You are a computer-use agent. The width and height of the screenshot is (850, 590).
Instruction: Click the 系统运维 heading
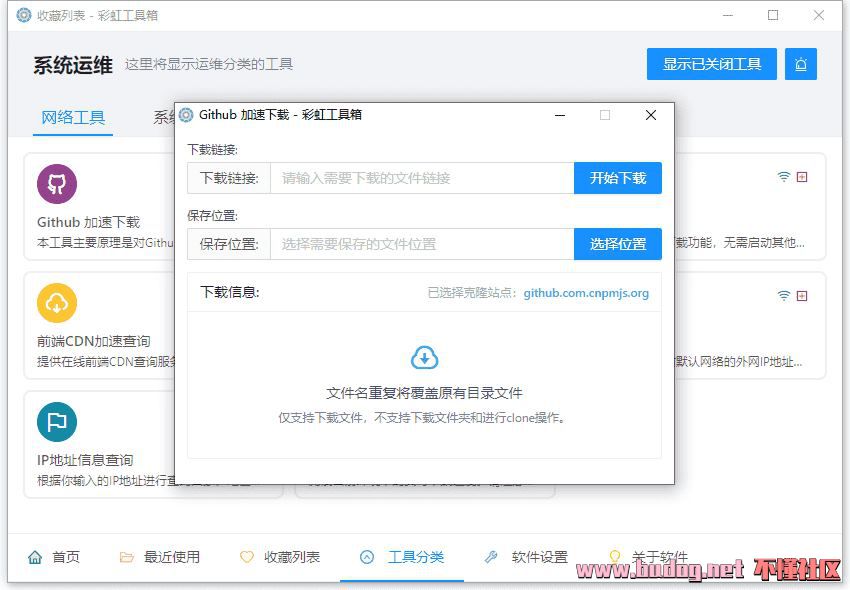pyautogui.click(x=73, y=65)
